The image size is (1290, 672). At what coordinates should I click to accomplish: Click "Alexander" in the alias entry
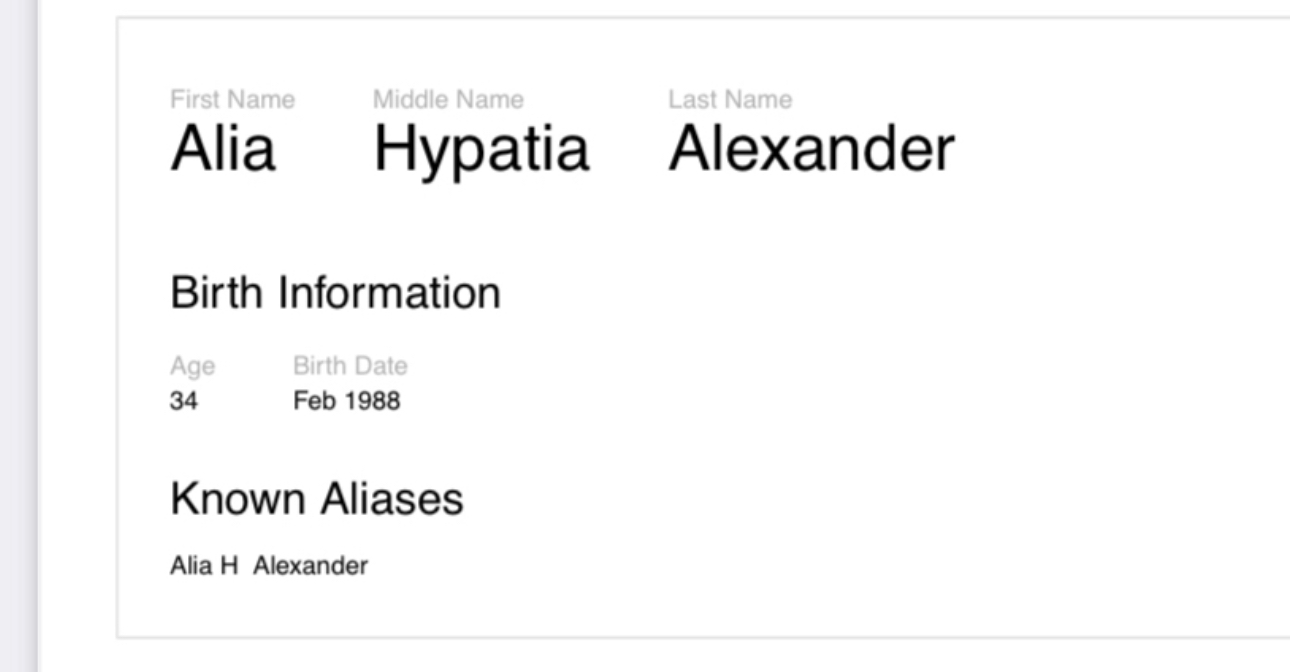click(310, 566)
